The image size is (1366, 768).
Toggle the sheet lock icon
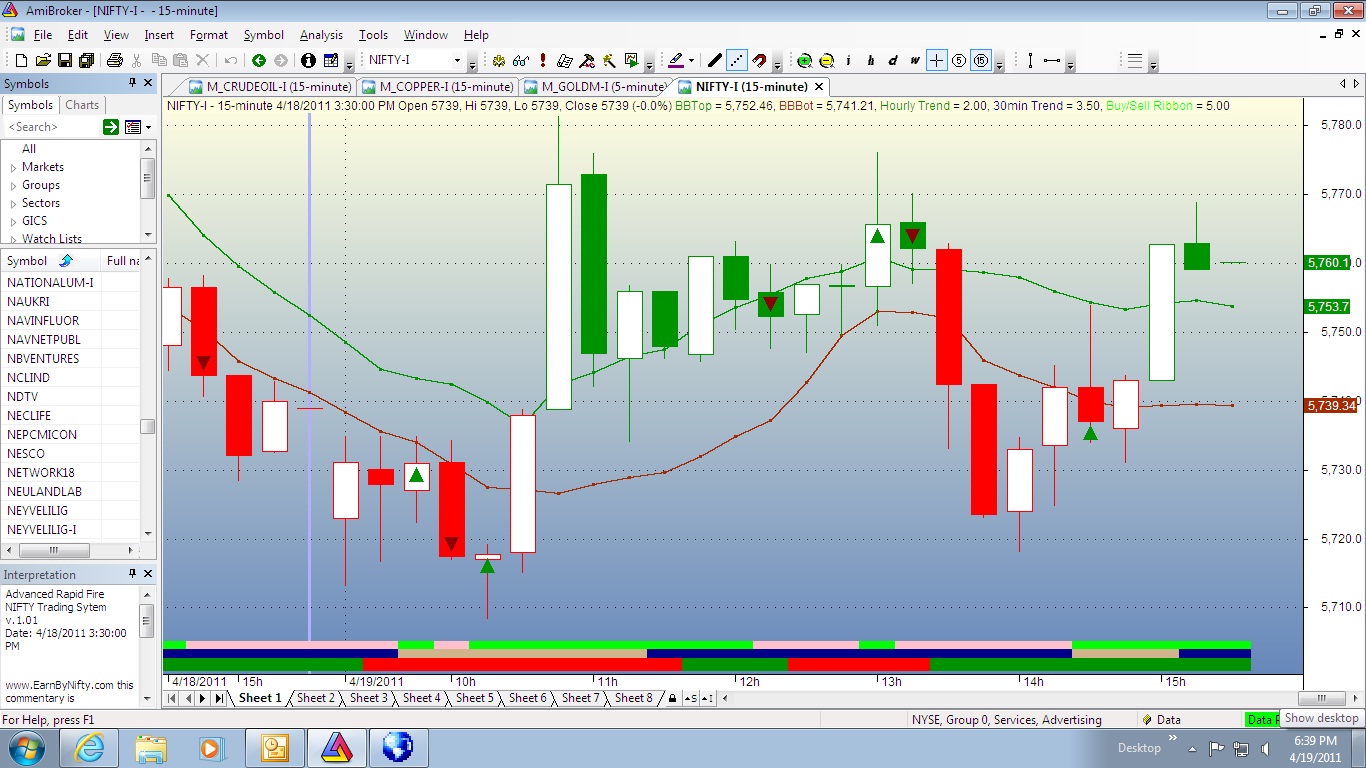pos(672,698)
